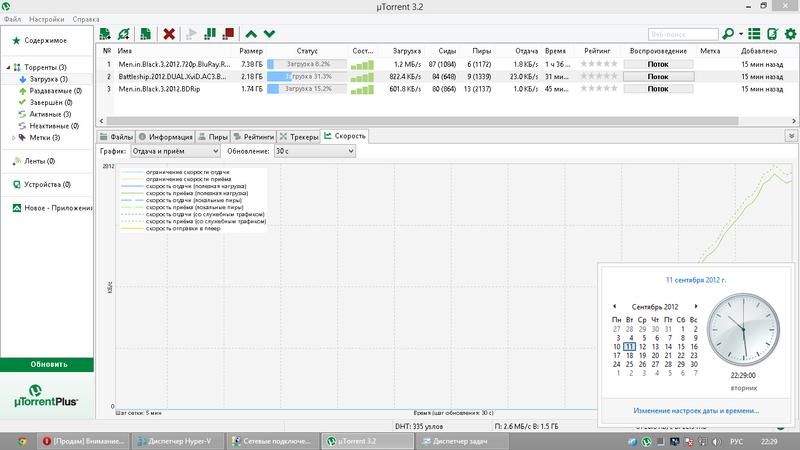Open Chrome from the taskbar
This screenshot has height=450, width=800.
22,441
